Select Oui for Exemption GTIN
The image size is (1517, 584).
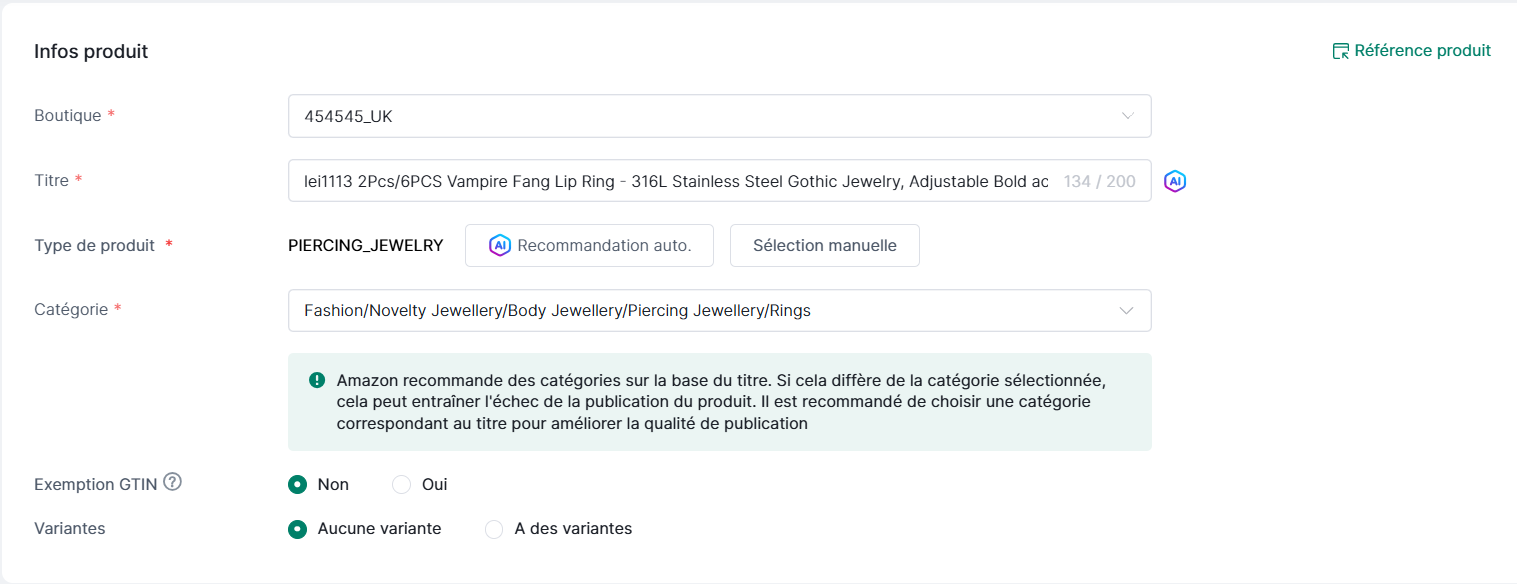click(x=402, y=485)
